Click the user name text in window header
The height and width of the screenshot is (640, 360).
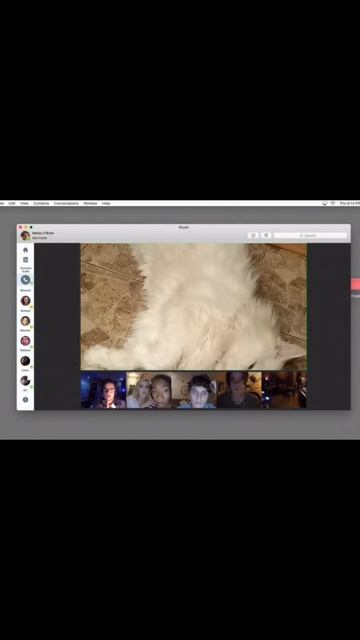coord(43,233)
